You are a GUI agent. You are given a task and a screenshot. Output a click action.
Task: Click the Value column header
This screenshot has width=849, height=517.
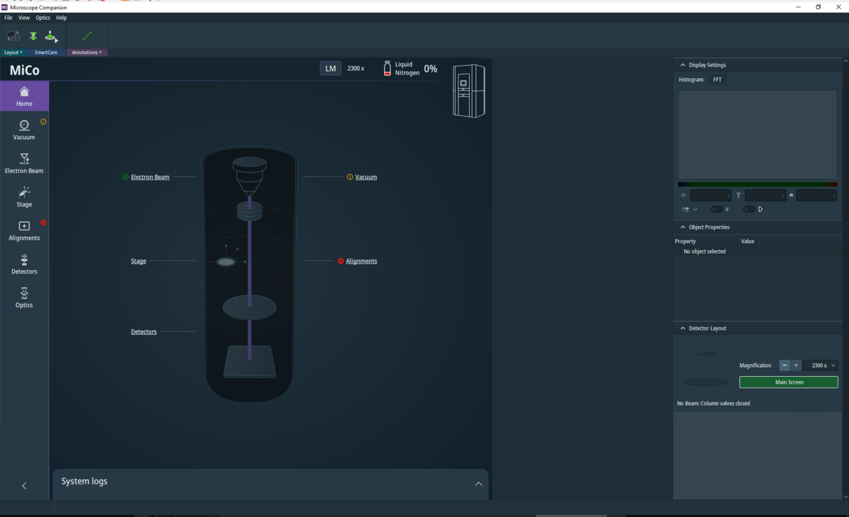pos(748,241)
